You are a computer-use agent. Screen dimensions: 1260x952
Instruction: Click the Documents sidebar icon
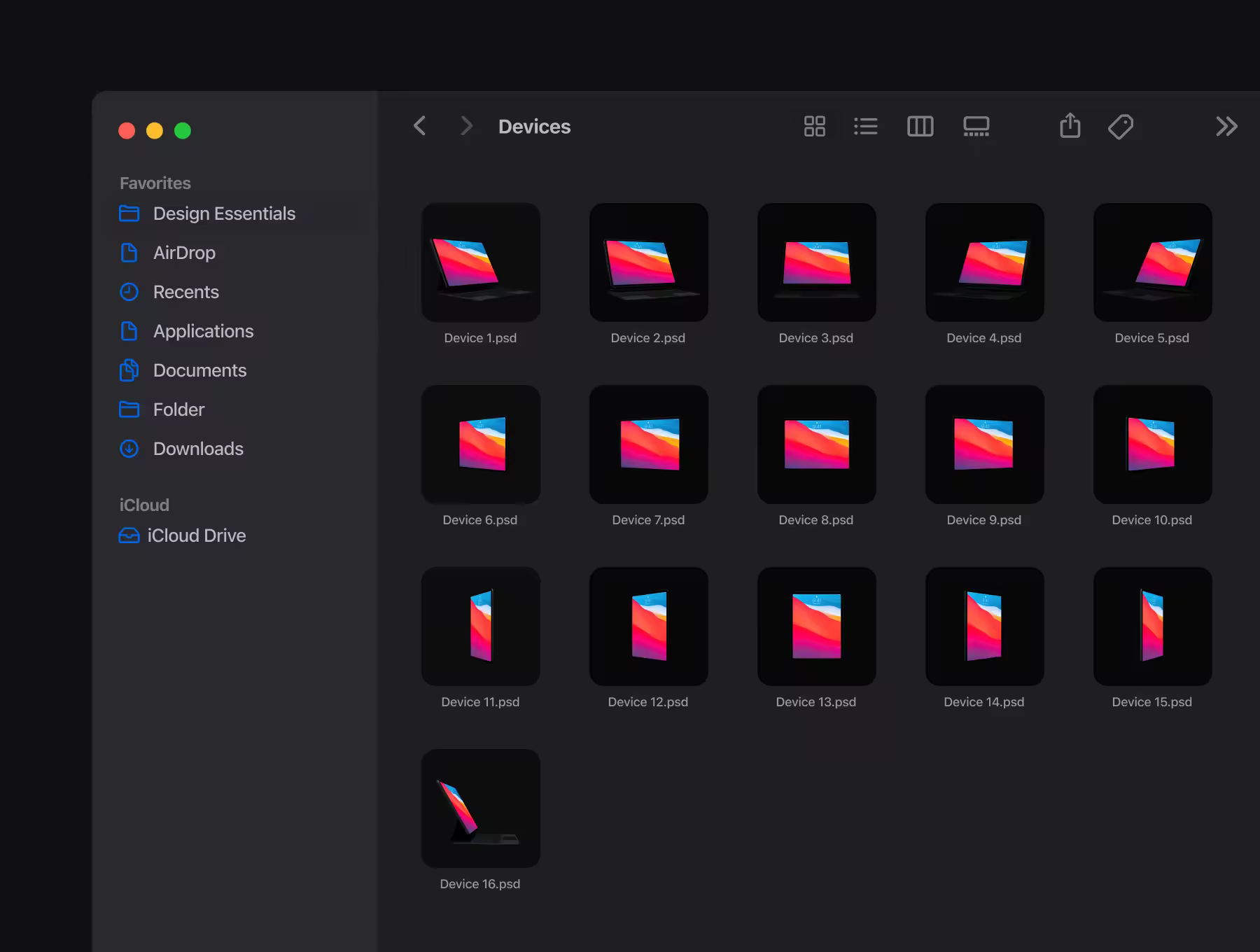[129, 370]
